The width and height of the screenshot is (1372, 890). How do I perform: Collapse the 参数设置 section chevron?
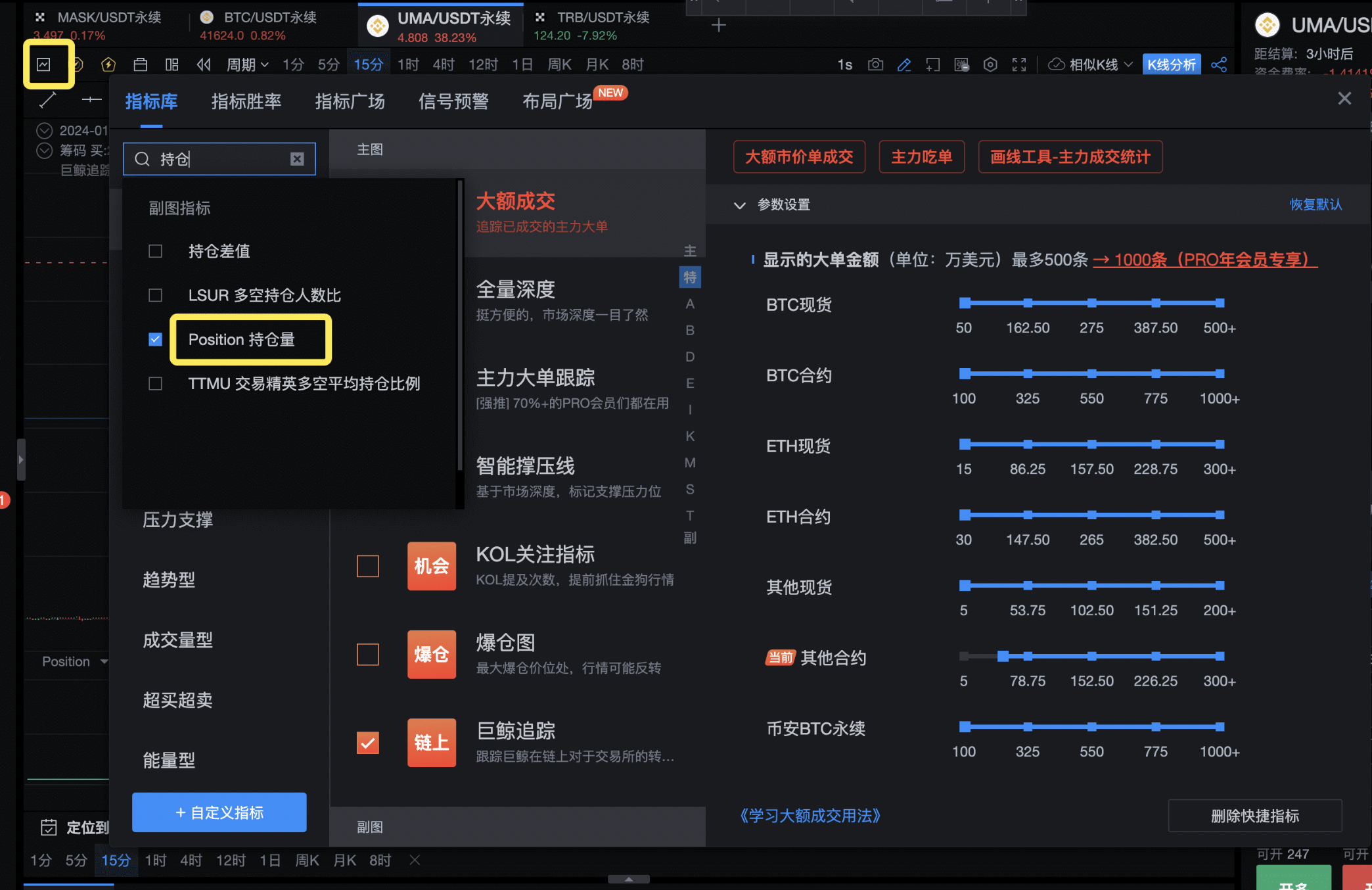(x=739, y=205)
